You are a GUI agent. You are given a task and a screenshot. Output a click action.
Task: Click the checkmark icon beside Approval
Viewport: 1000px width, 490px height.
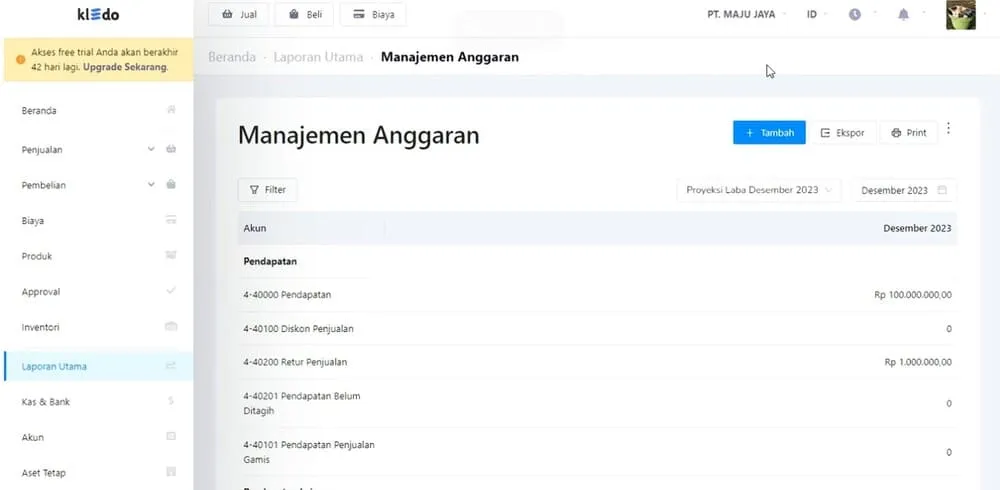tap(171, 291)
